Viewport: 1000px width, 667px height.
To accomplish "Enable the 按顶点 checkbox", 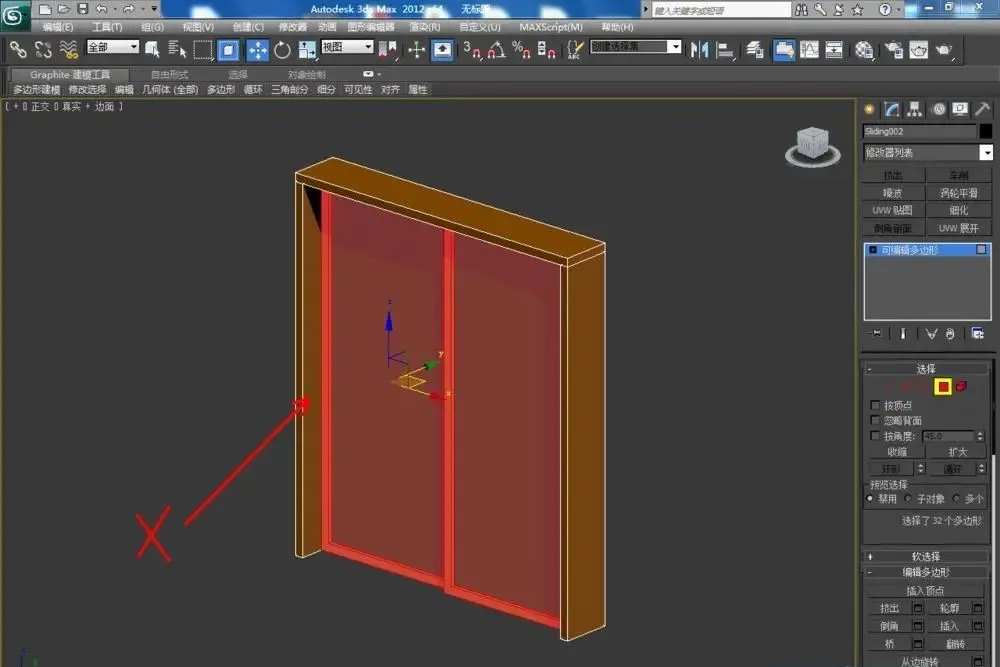I will [x=875, y=405].
